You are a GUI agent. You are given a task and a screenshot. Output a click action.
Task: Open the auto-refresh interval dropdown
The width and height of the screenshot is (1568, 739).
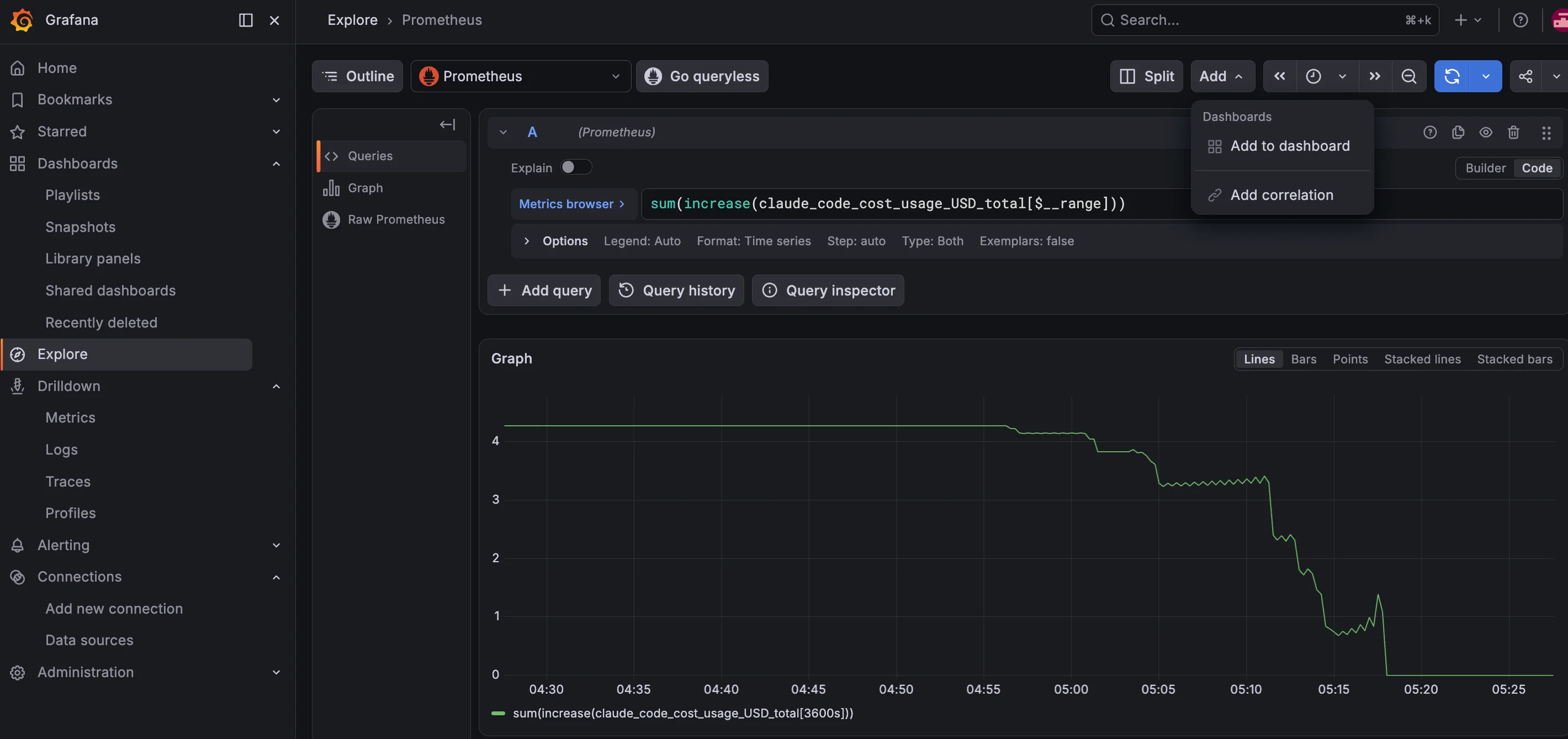click(x=1486, y=76)
